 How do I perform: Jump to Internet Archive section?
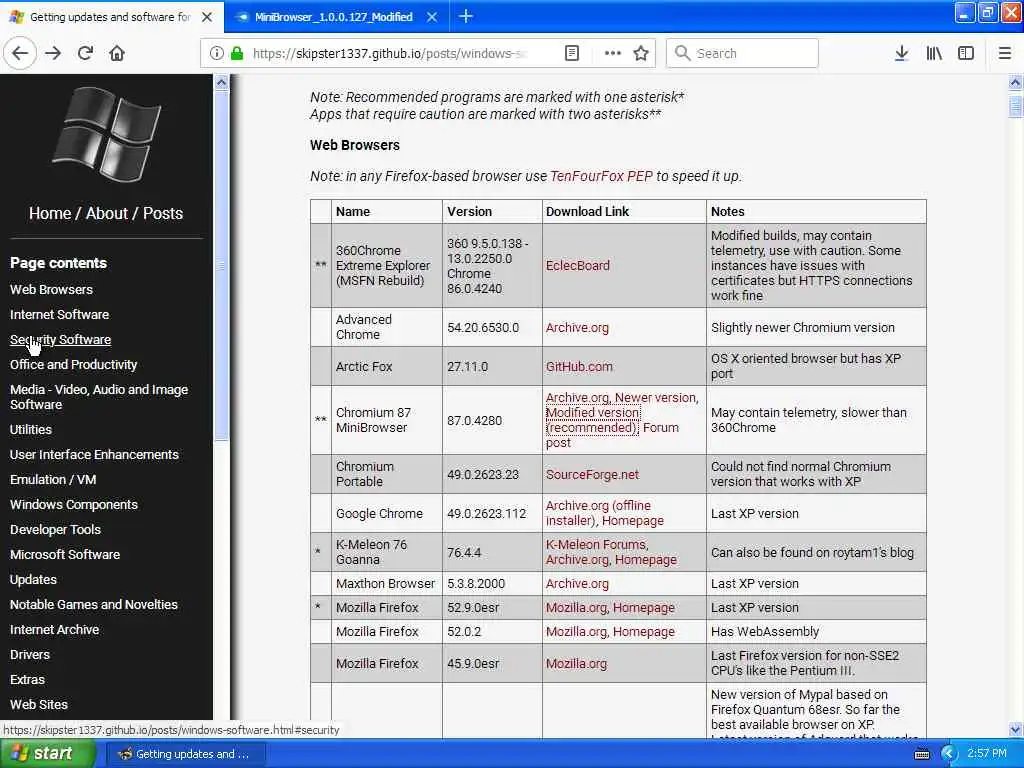[x=54, y=630]
